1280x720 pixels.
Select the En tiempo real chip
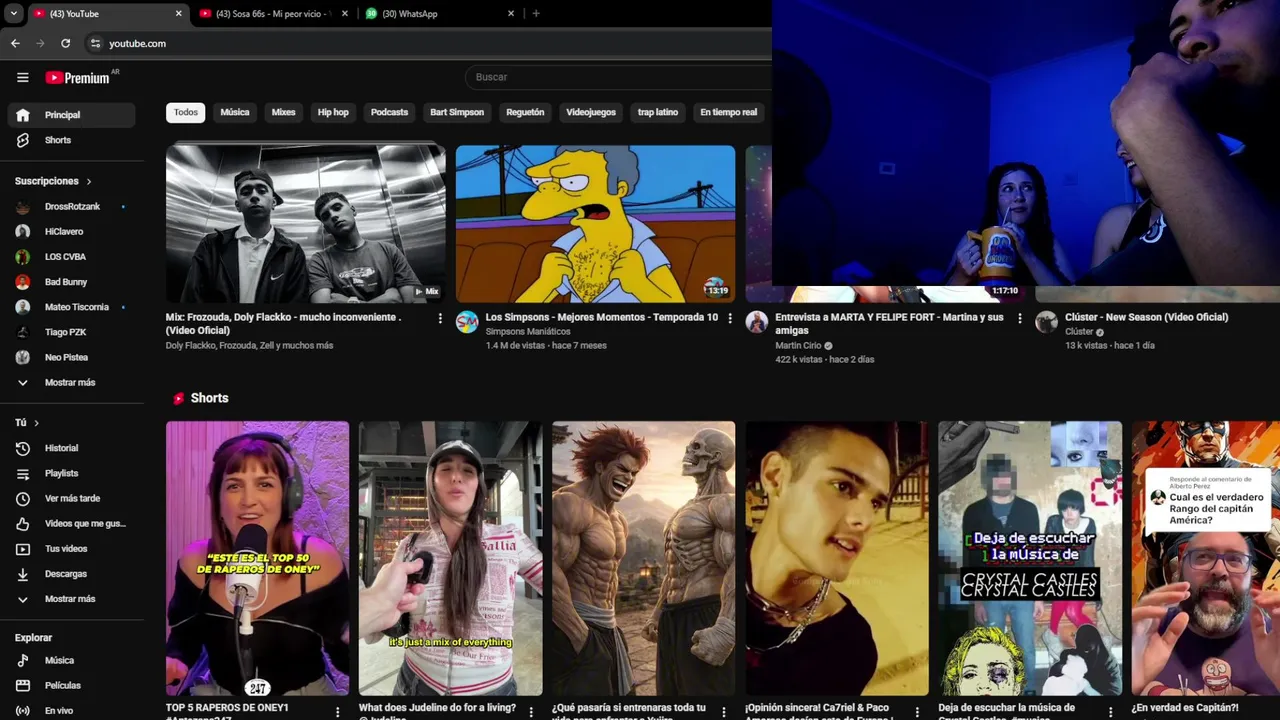[x=729, y=112]
